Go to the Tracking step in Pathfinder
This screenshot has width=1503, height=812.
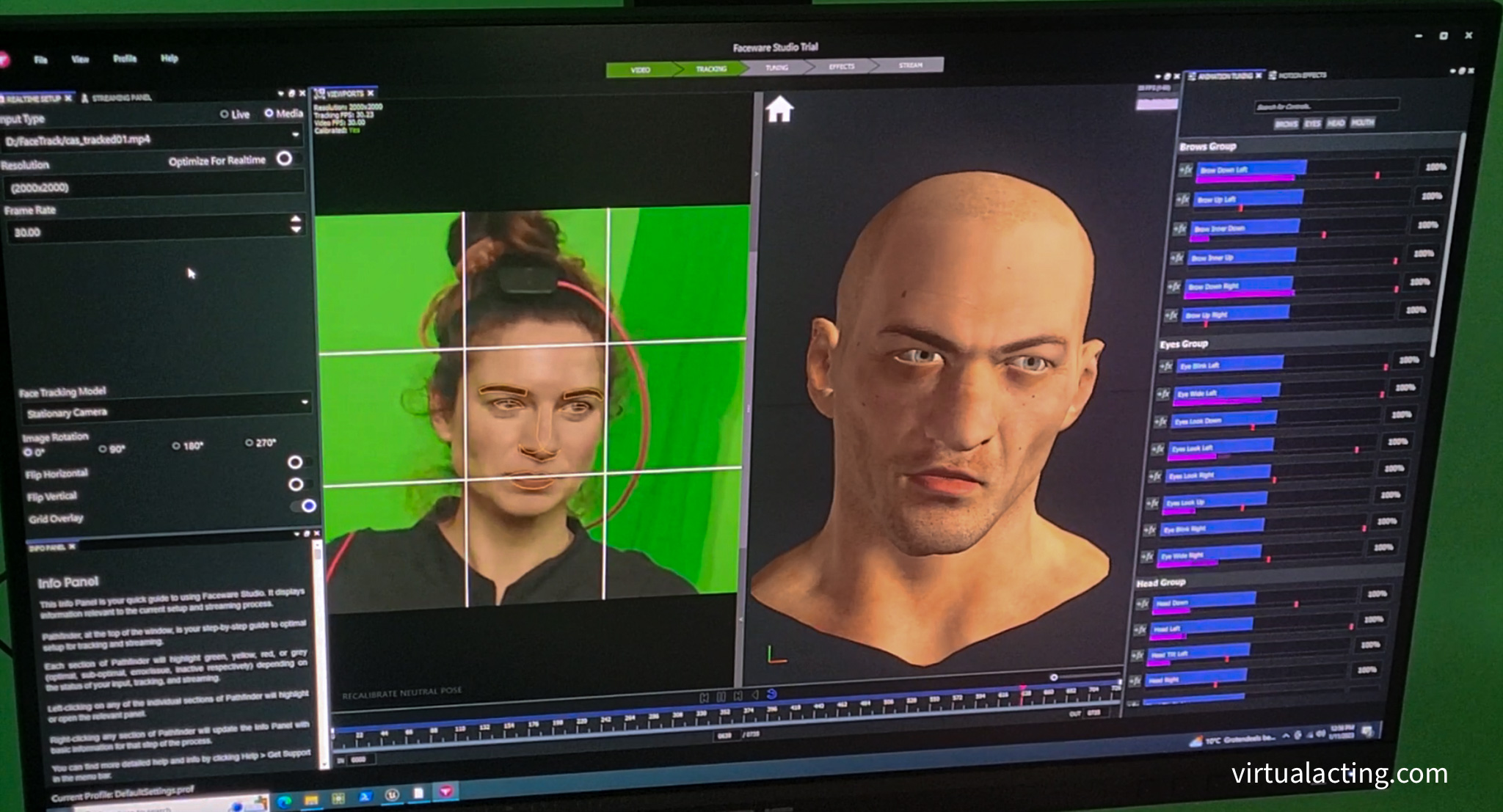(x=710, y=68)
